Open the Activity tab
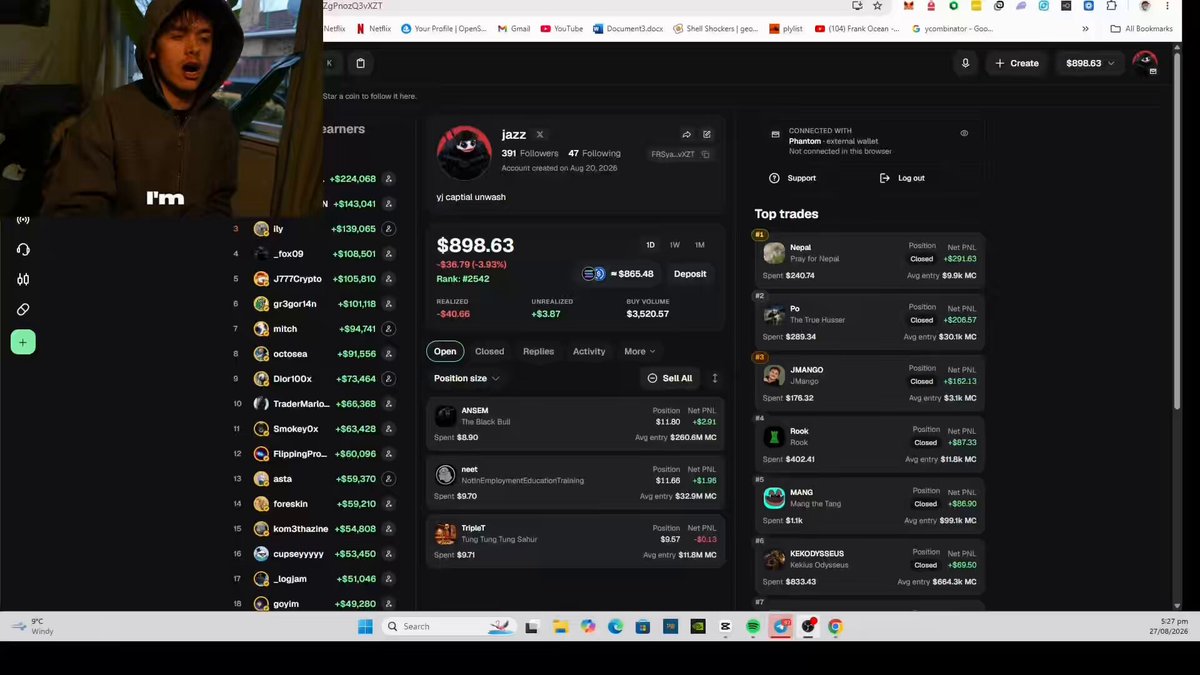This screenshot has width=1200, height=675. pos(589,351)
